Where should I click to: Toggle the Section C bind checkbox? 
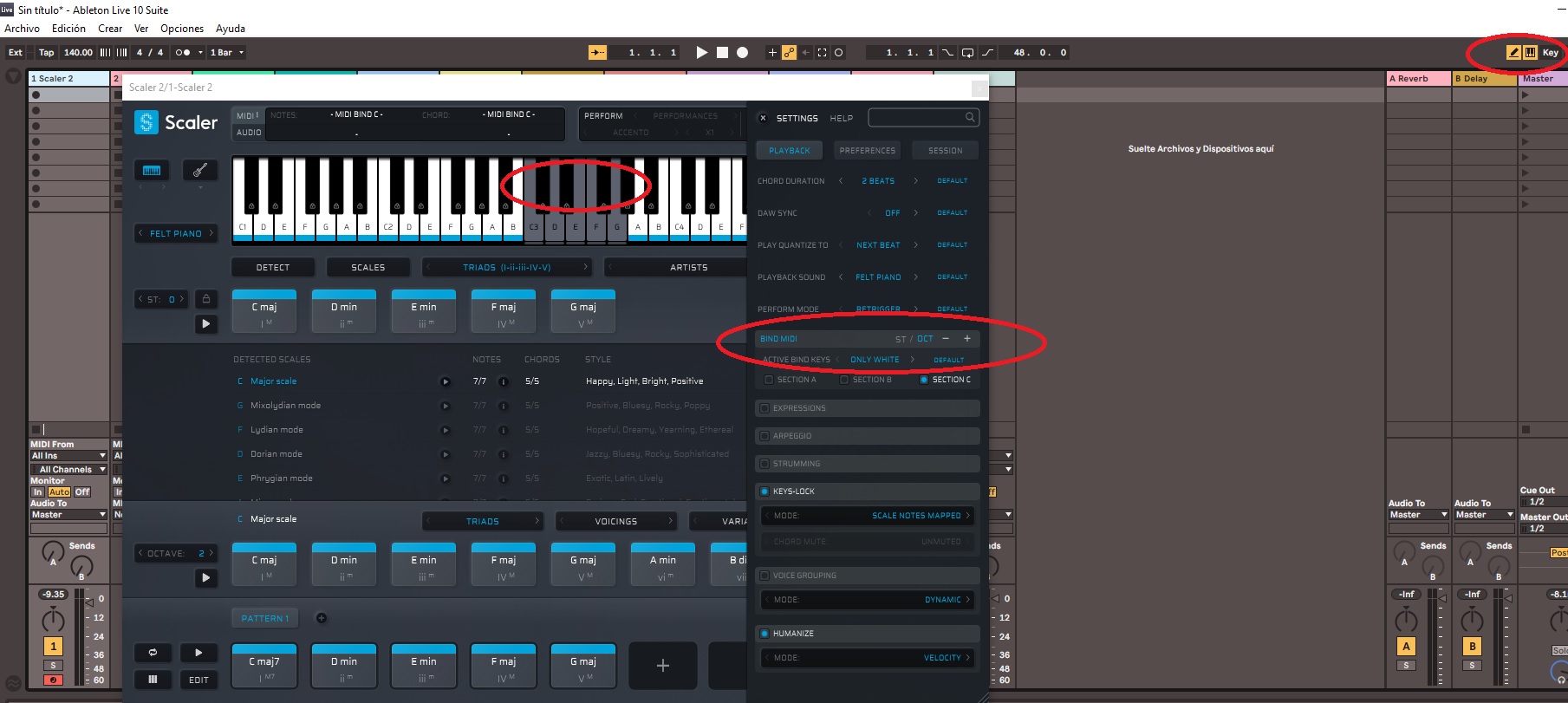click(x=924, y=380)
